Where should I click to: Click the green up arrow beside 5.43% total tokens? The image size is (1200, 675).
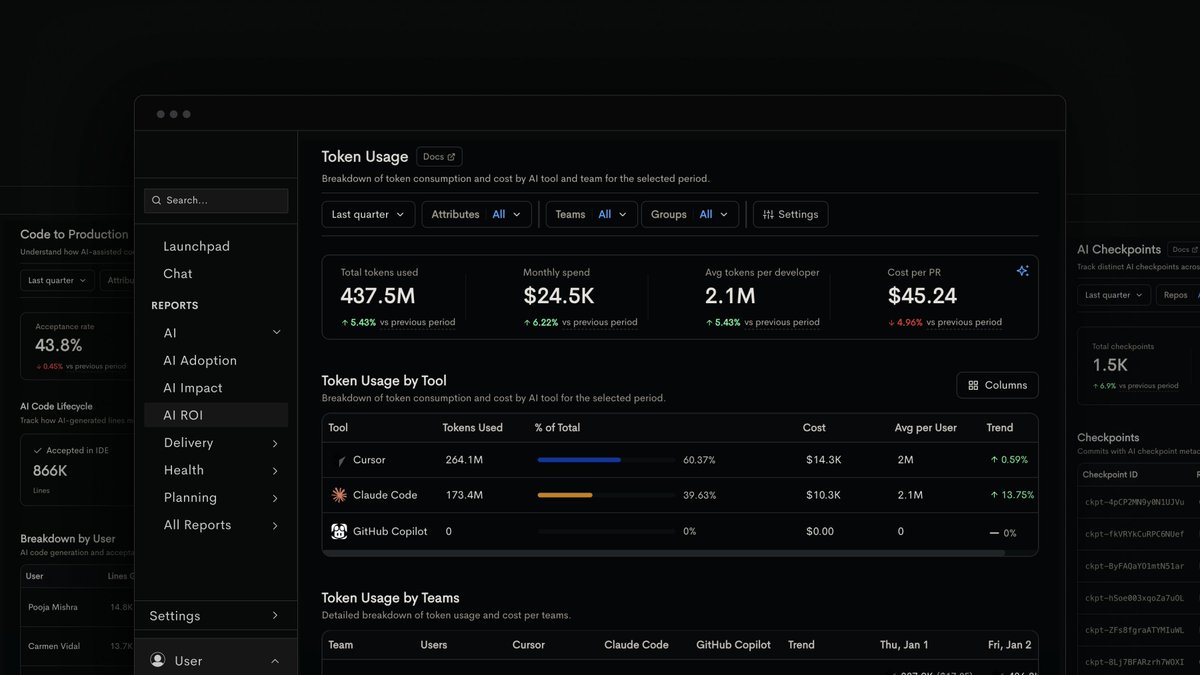[344, 322]
